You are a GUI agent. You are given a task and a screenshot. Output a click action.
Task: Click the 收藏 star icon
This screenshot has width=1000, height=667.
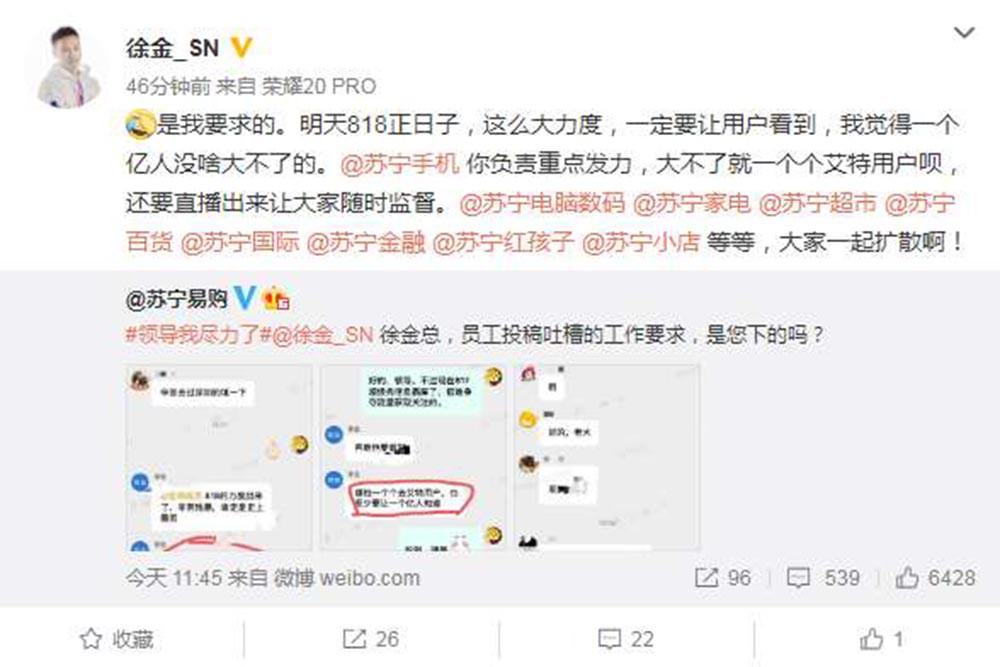click(91, 639)
